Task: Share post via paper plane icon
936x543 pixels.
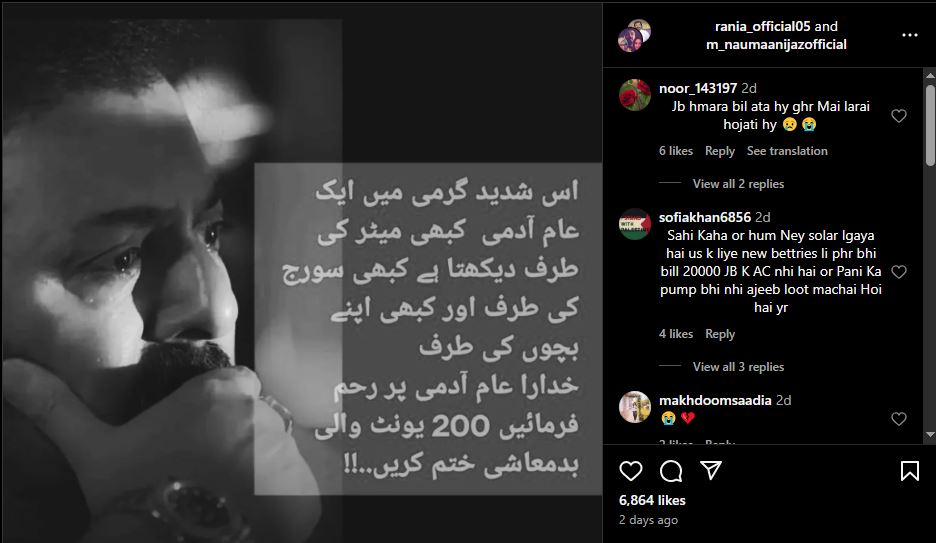Action: 711,470
